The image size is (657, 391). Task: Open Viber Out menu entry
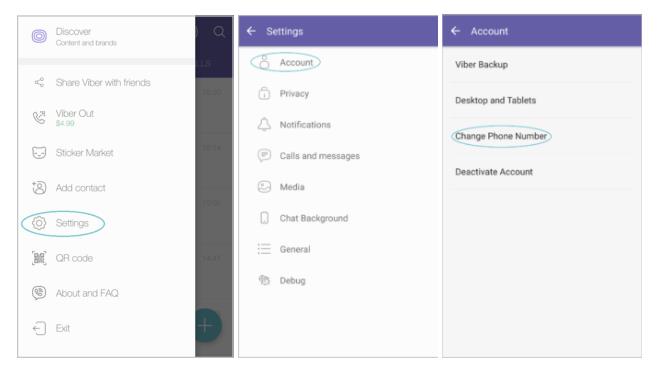pos(75,117)
